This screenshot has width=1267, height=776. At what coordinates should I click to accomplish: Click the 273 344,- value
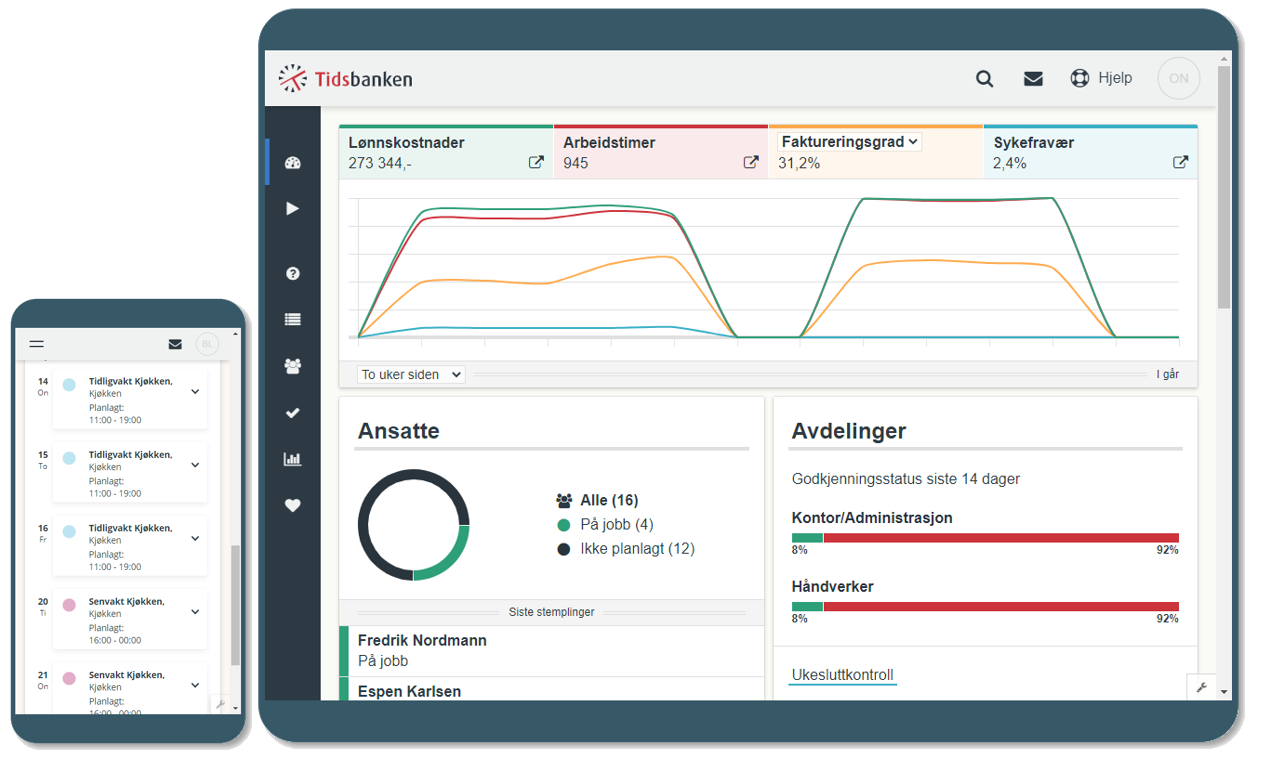379,163
